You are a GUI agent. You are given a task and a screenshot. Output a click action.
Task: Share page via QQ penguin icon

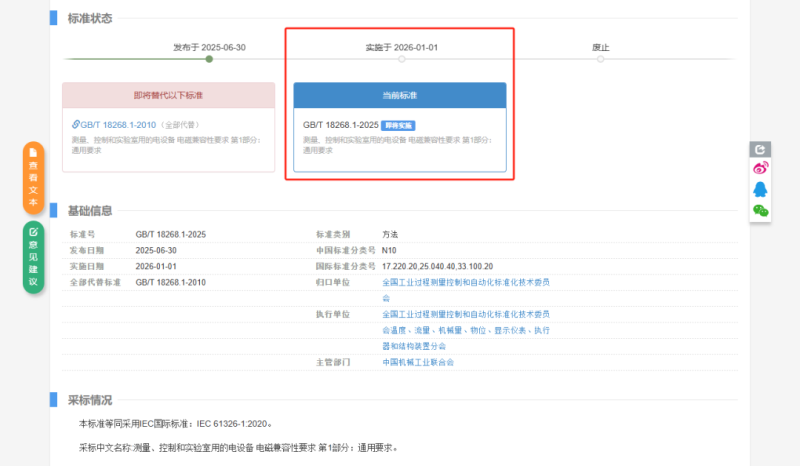coord(761,189)
